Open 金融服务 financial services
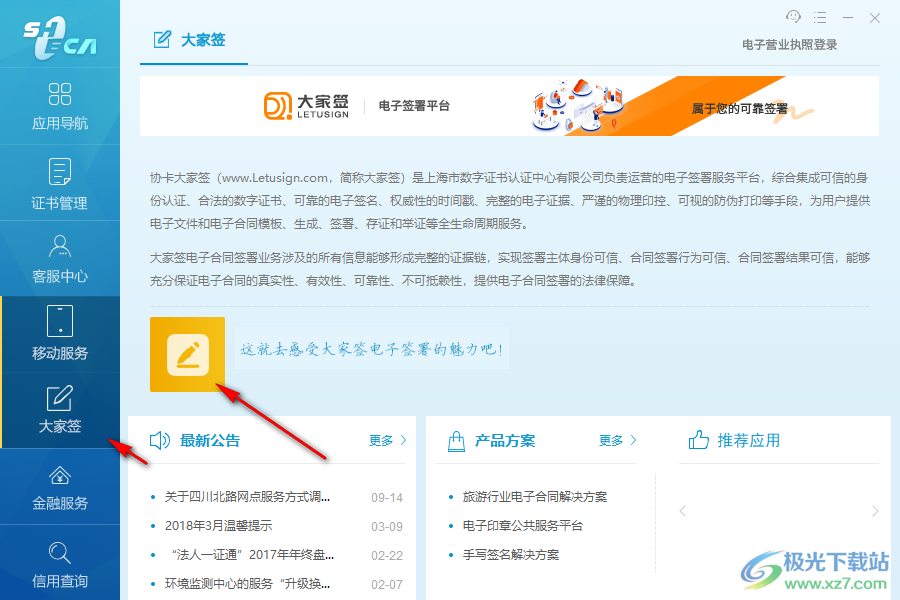 pos(60,487)
